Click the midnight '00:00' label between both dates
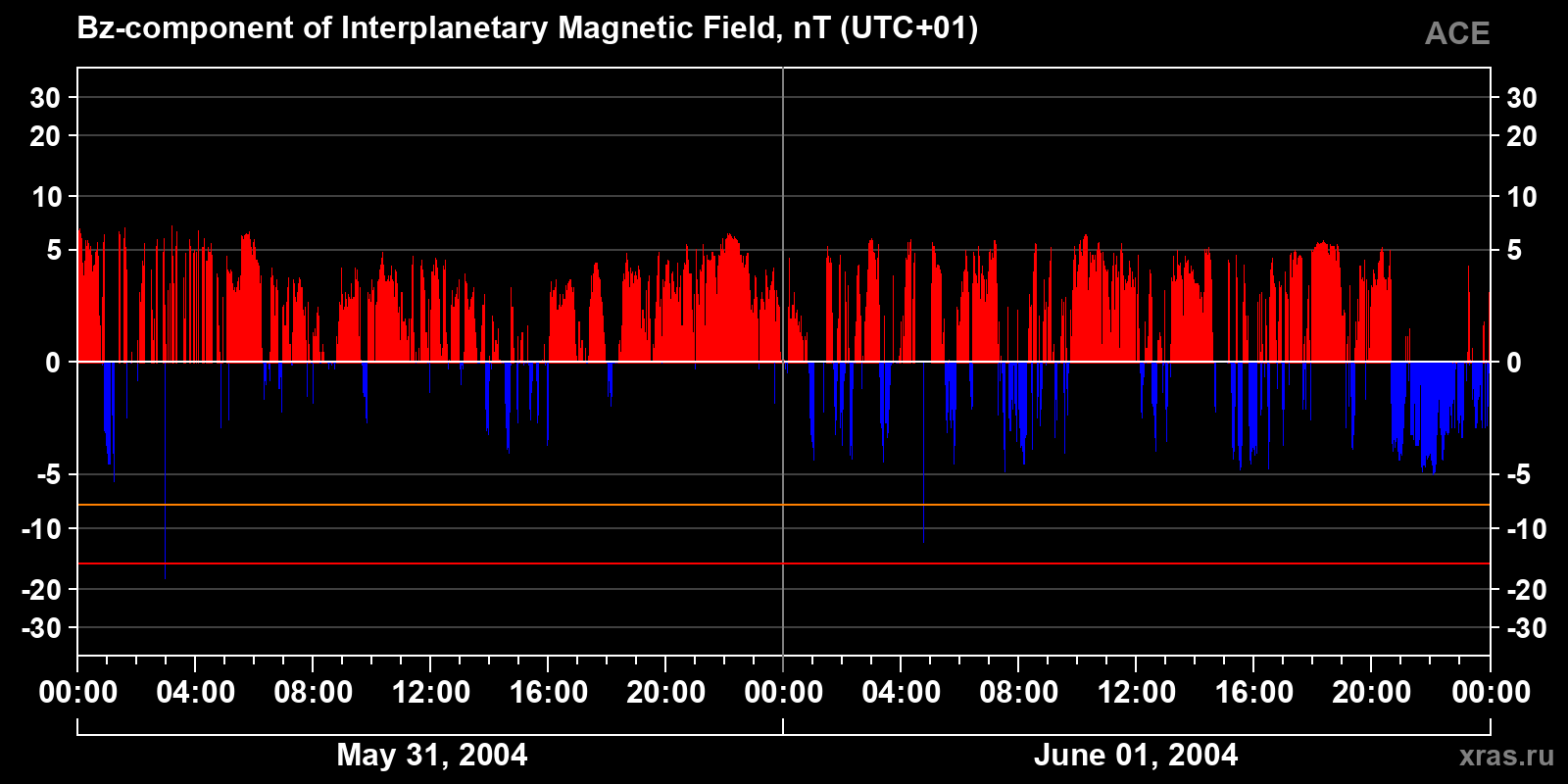 pyautogui.click(x=784, y=692)
